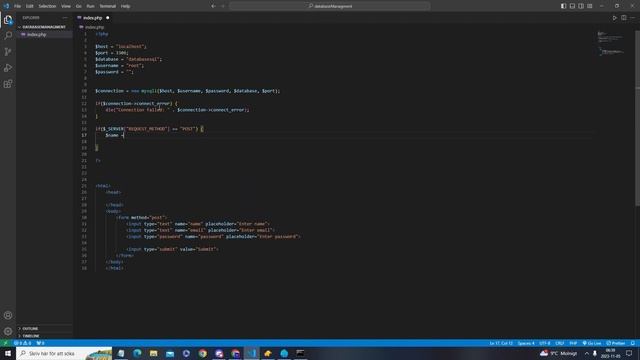Change file encoding UTF-8

tap(545, 343)
